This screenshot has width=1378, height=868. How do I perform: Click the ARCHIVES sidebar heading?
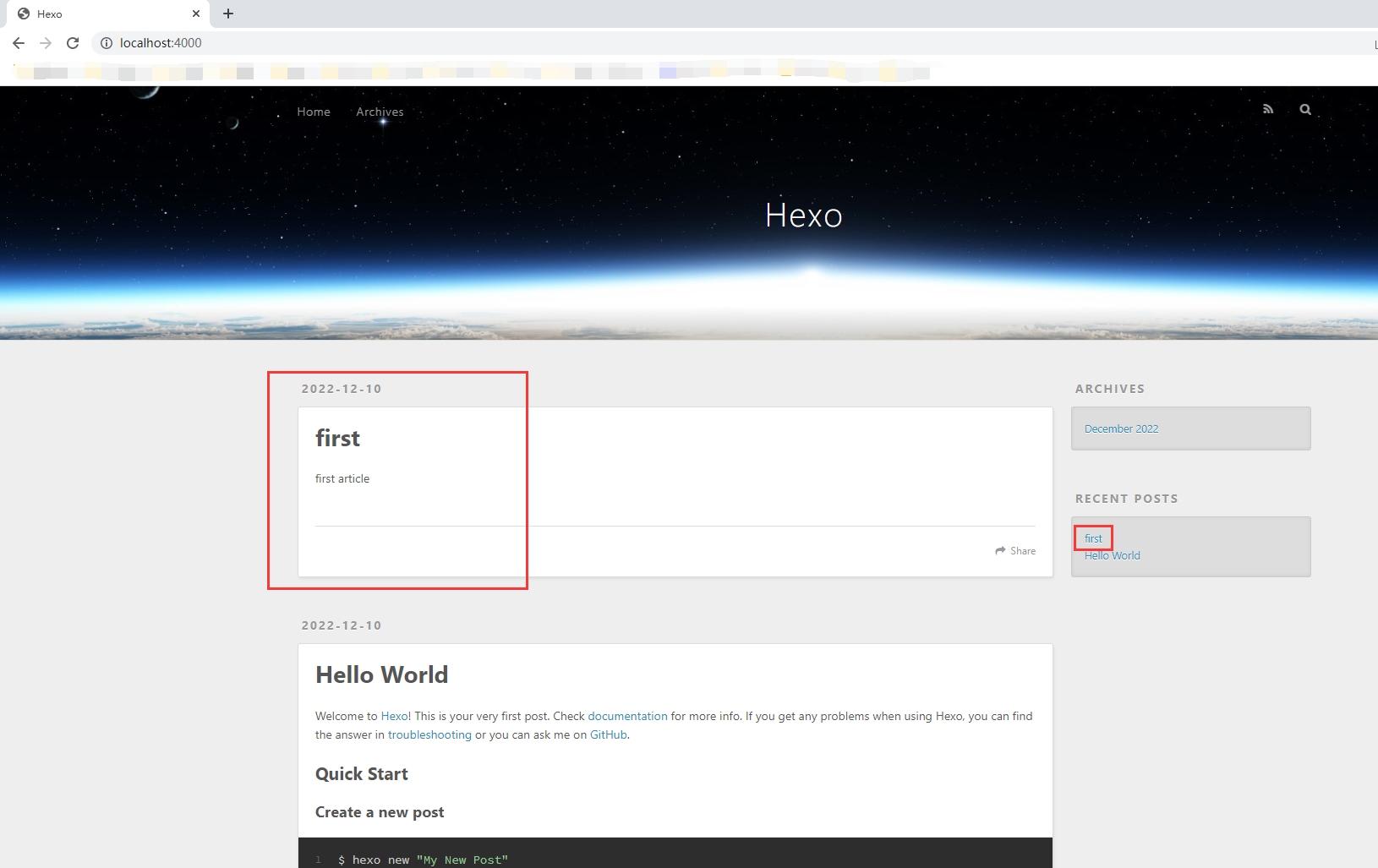coord(1110,389)
